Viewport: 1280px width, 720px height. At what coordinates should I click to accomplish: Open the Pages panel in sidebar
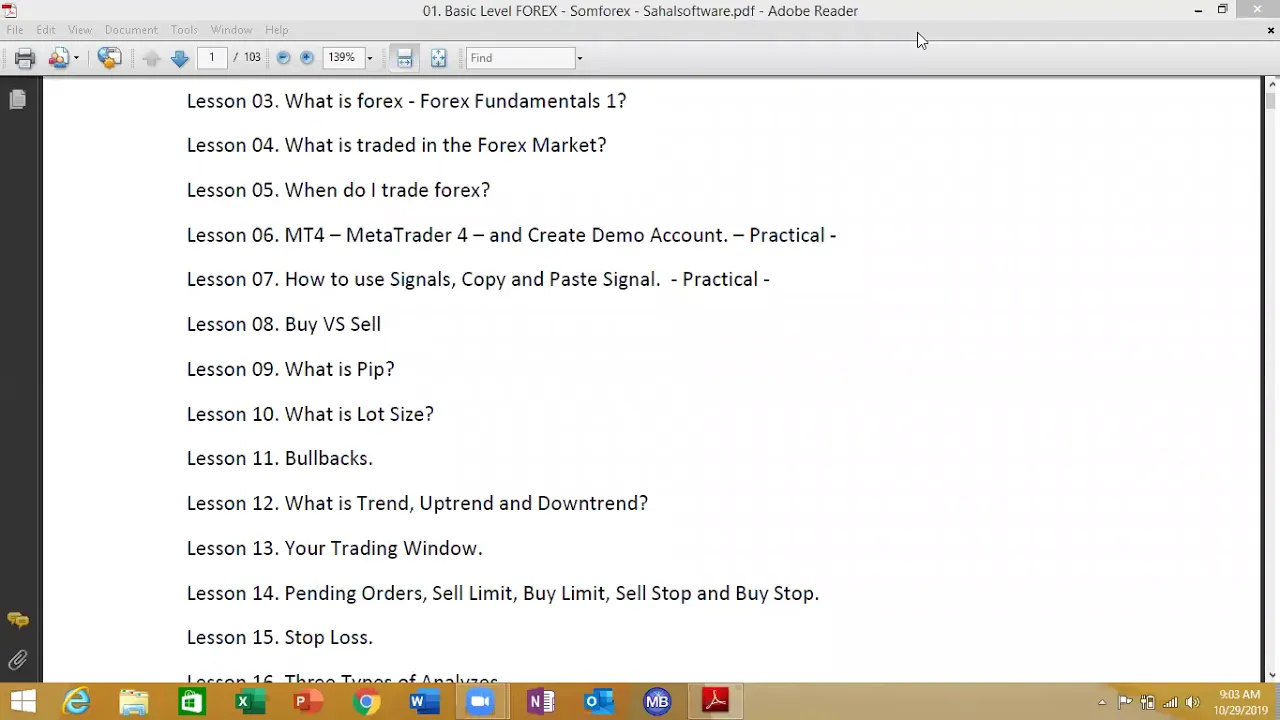pos(18,100)
